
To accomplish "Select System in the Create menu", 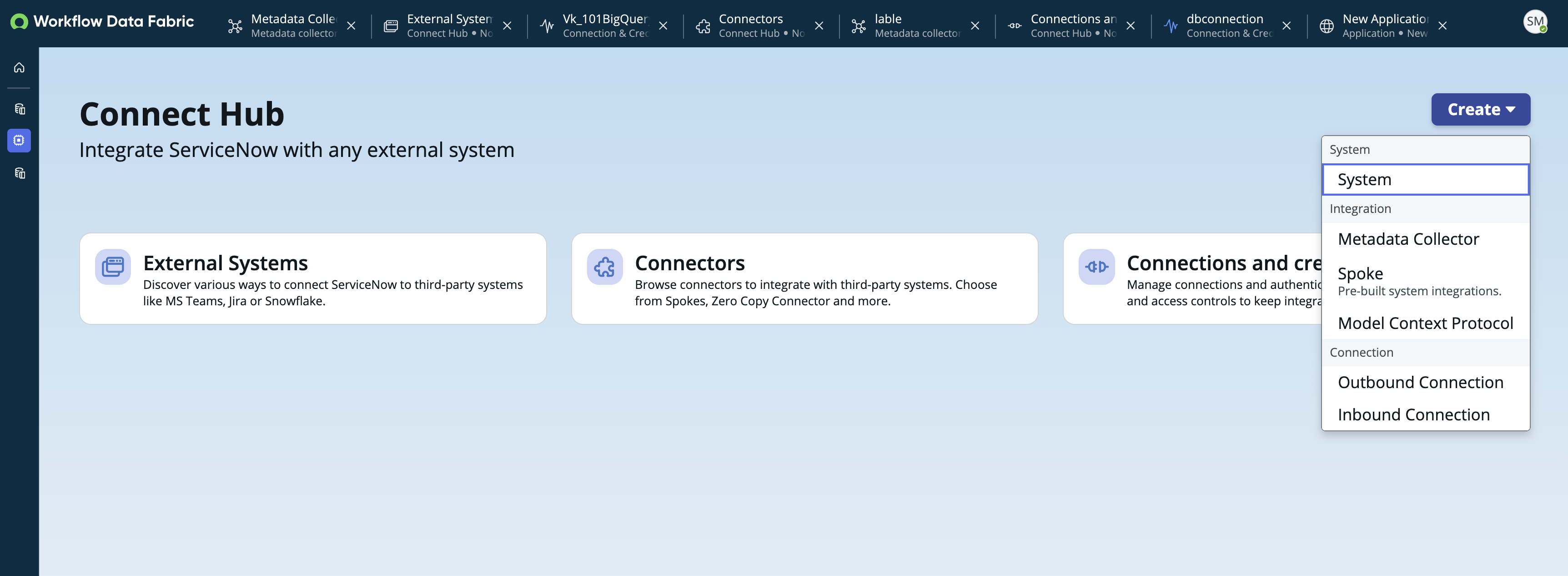I will pos(1426,180).
